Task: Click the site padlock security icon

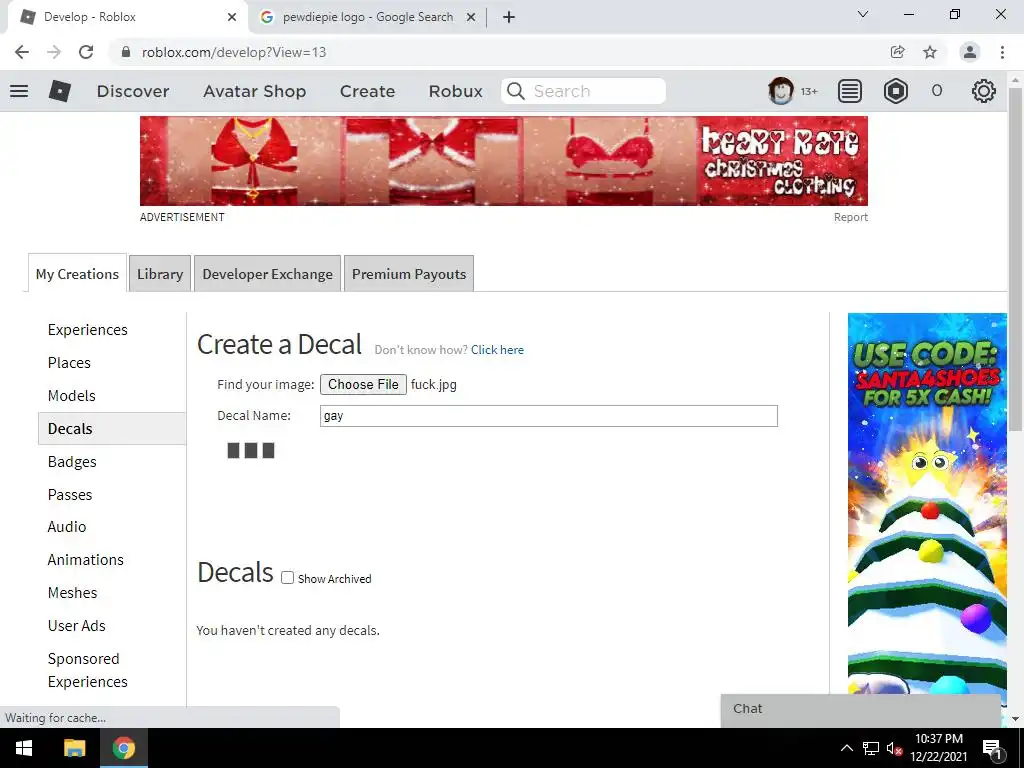Action: point(126,52)
